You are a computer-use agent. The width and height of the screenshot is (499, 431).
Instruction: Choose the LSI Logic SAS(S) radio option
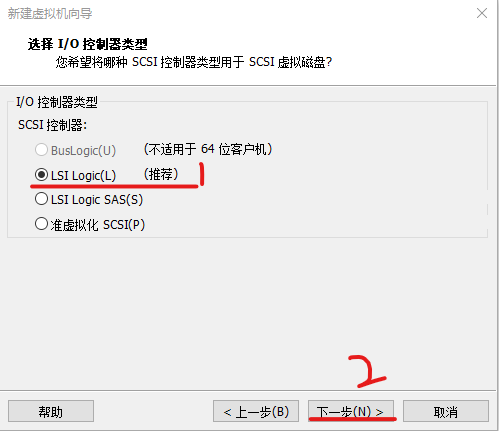[41, 199]
